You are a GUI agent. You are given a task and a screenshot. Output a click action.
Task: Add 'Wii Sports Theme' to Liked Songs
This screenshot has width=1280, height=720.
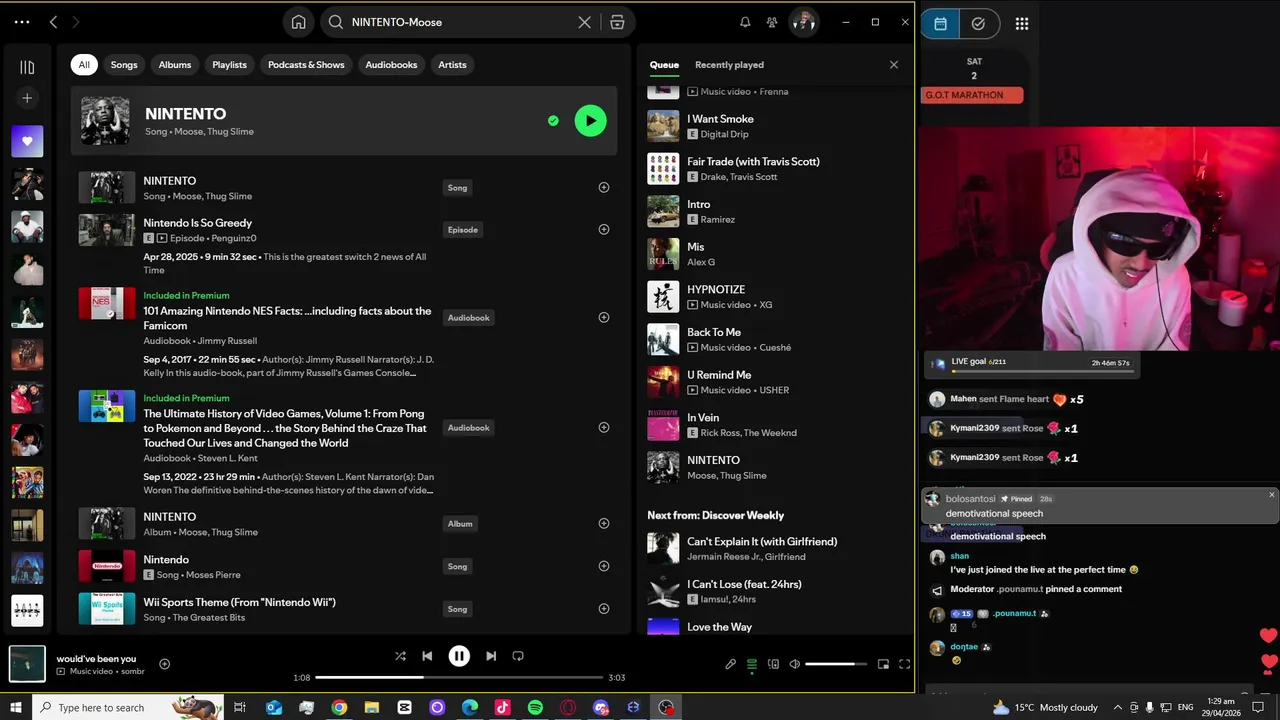pos(603,608)
